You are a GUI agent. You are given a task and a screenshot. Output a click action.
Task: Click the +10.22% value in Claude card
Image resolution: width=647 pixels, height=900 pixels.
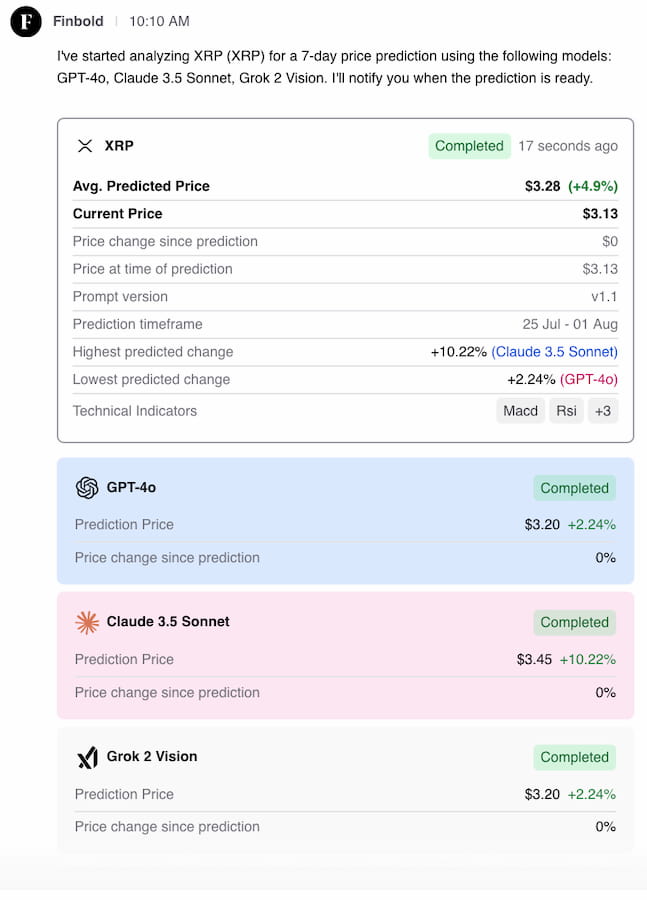(587, 660)
